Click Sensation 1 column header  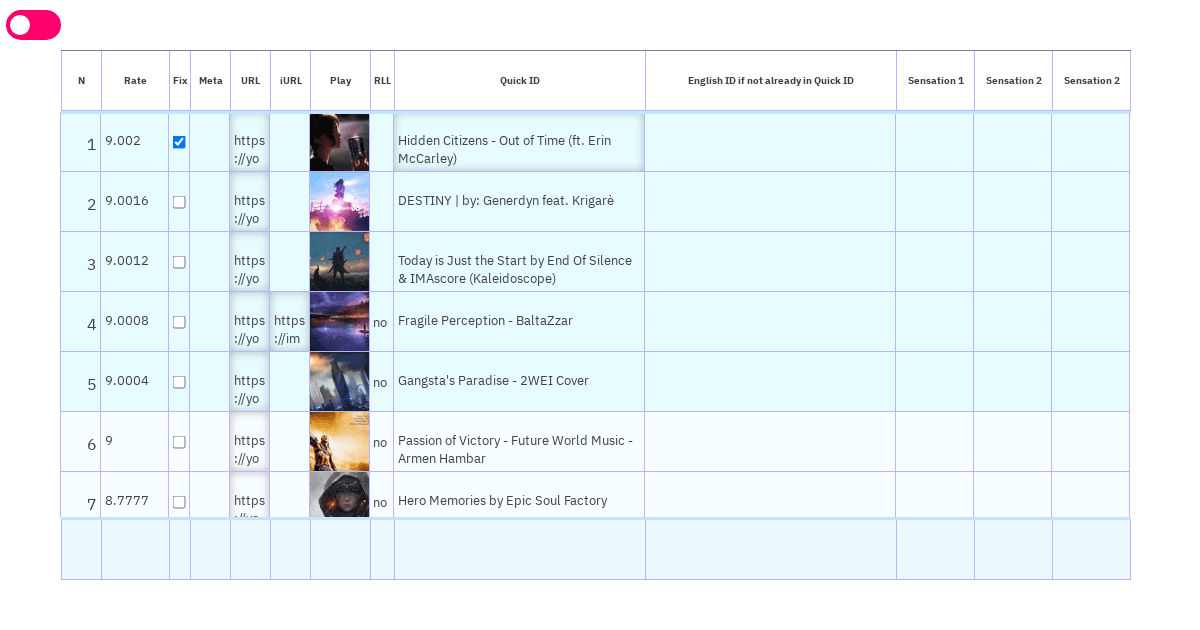[x=935, y=81]
